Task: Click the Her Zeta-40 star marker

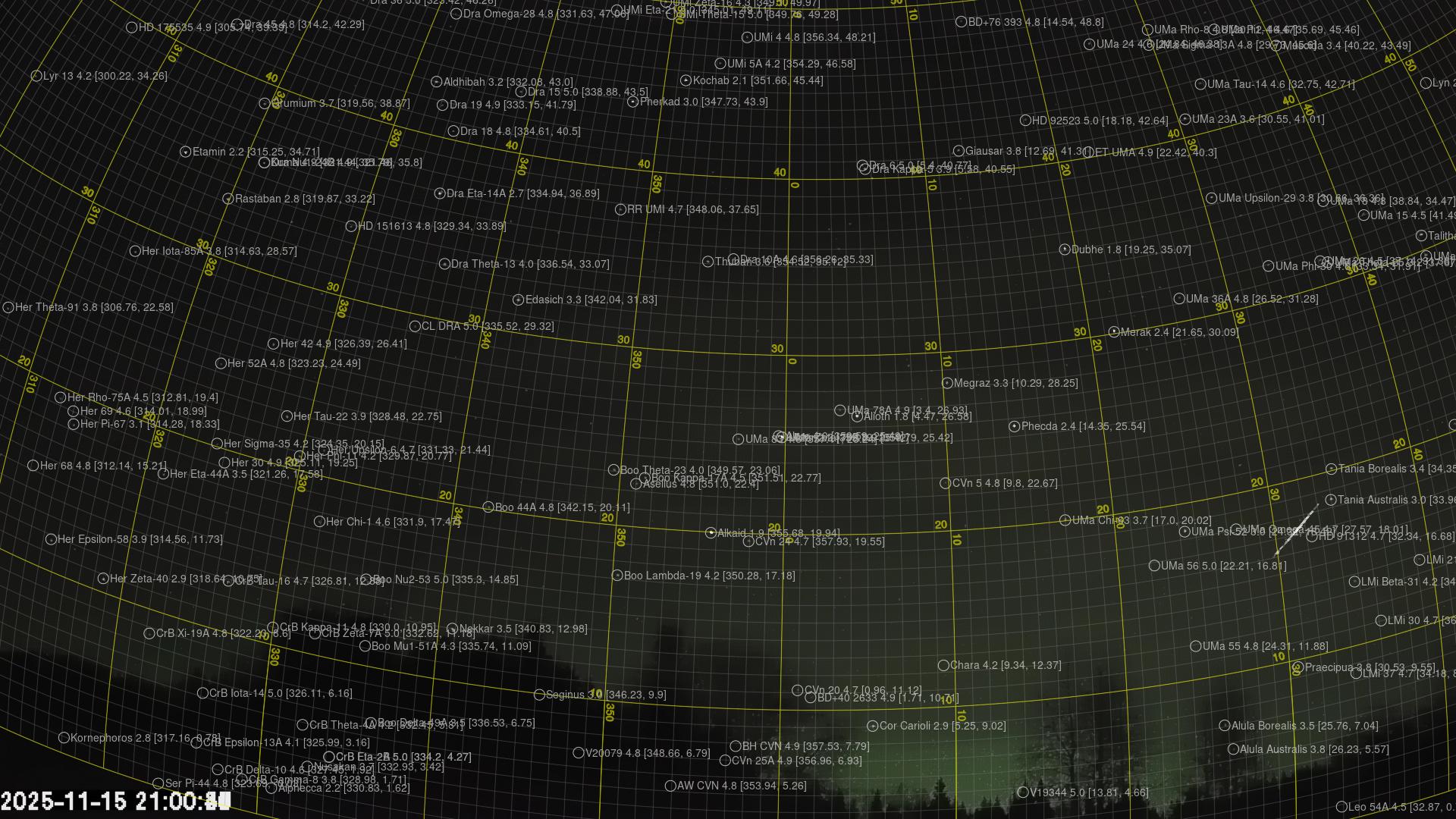Action: [x=103, y=579]
